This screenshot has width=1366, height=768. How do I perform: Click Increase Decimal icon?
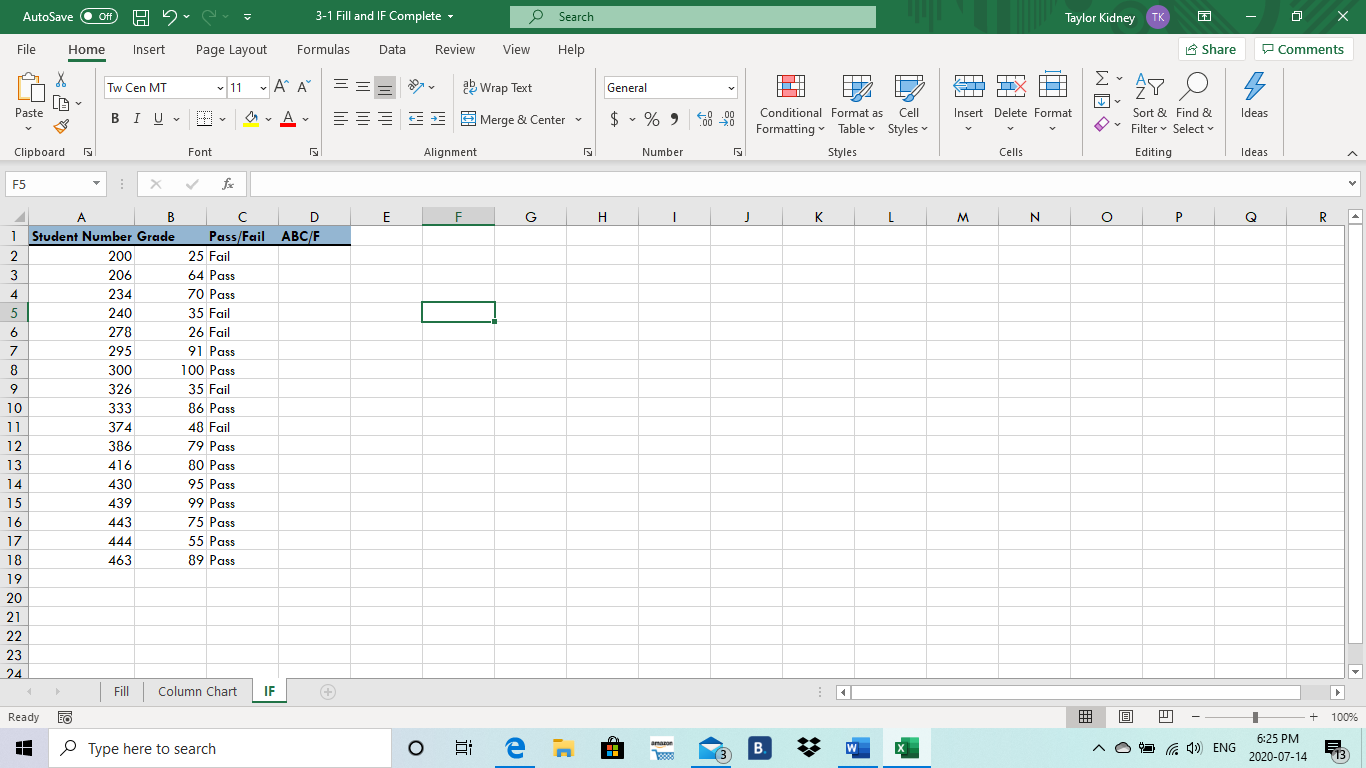coord(703,119)
